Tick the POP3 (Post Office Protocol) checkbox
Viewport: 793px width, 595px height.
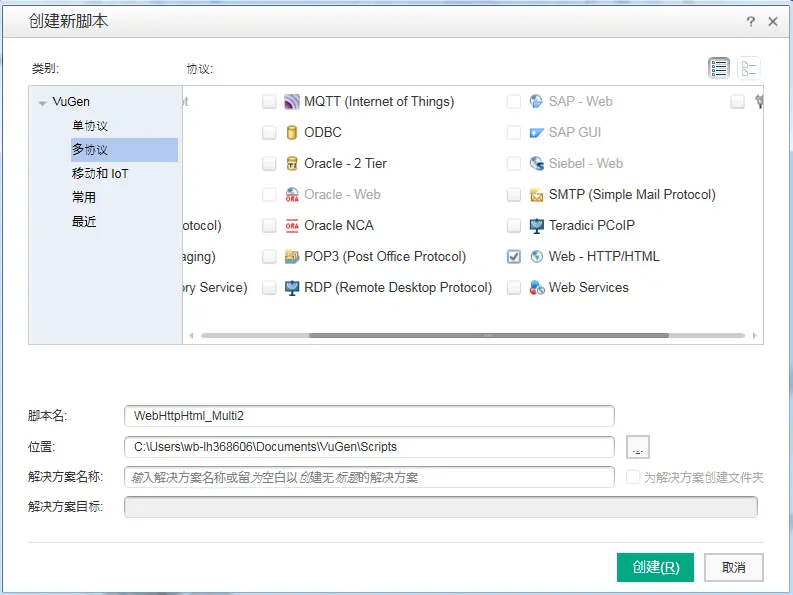click(269, 257)
